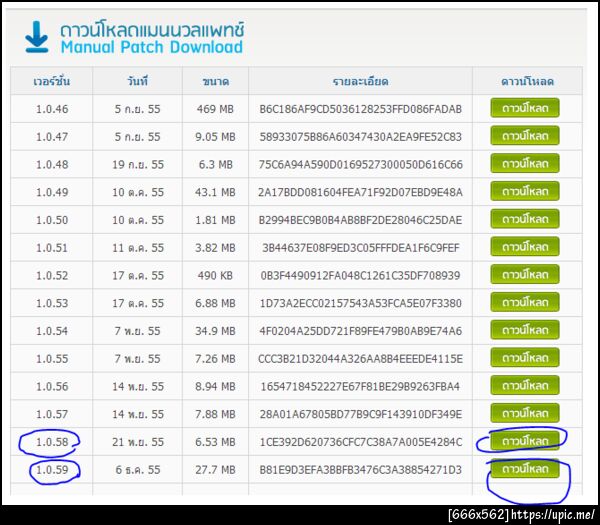This screenshot has width=600, height=525.
Task: Select version cell 1.0.55
Action: pos(52,359)
